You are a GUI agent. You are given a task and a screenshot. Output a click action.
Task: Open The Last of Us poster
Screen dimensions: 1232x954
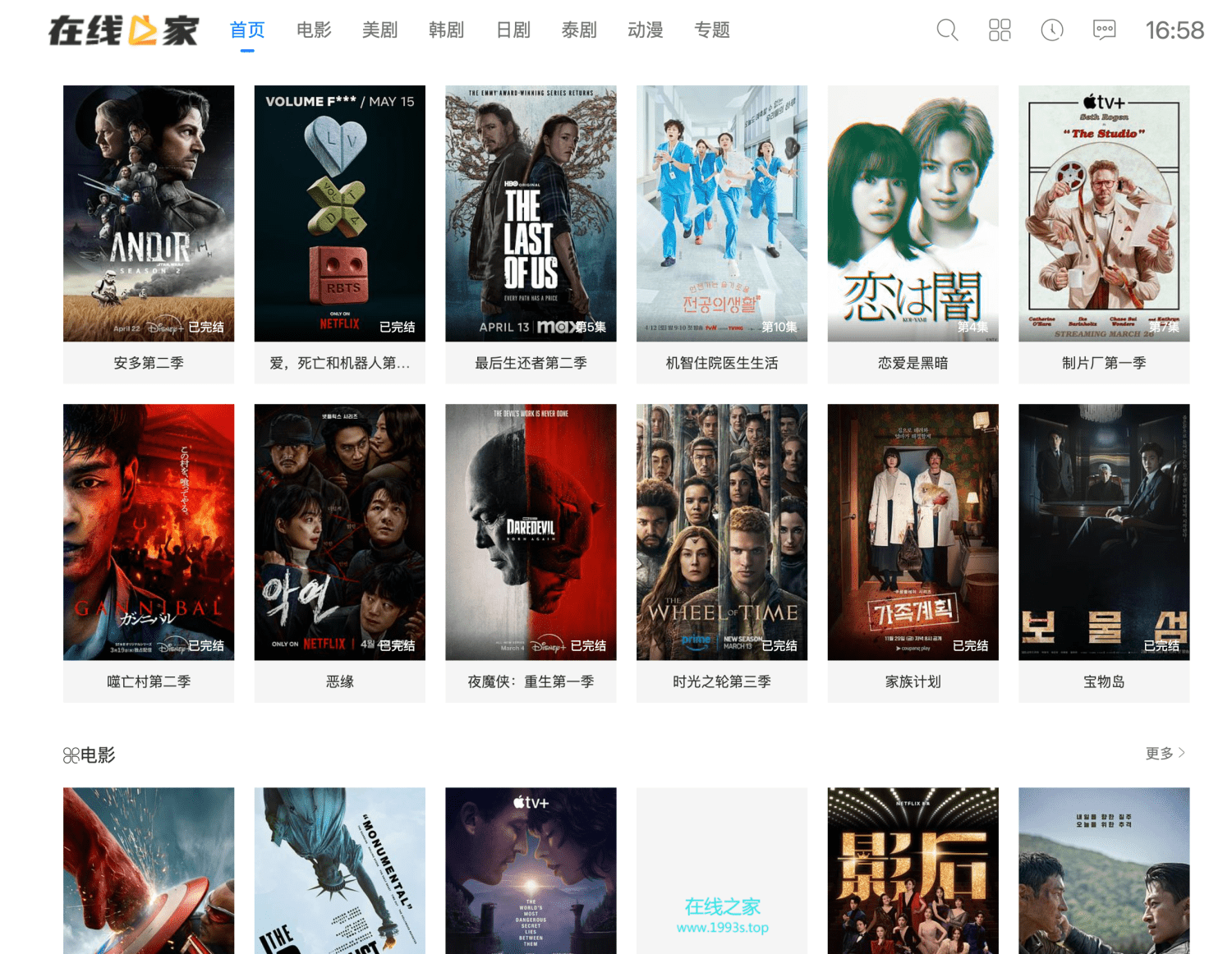click(531, 213)
